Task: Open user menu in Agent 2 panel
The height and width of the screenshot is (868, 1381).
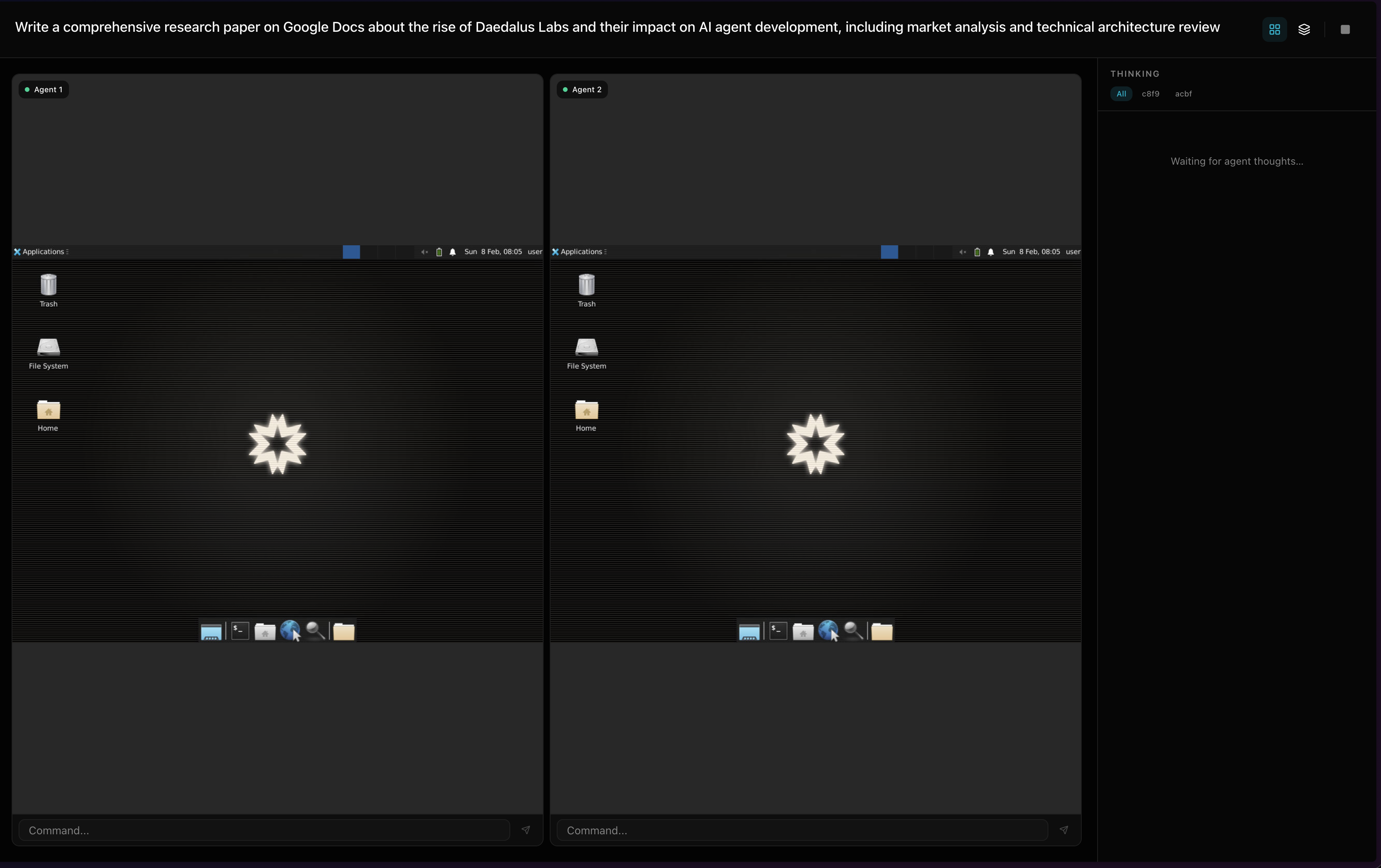Action: 1072,252
